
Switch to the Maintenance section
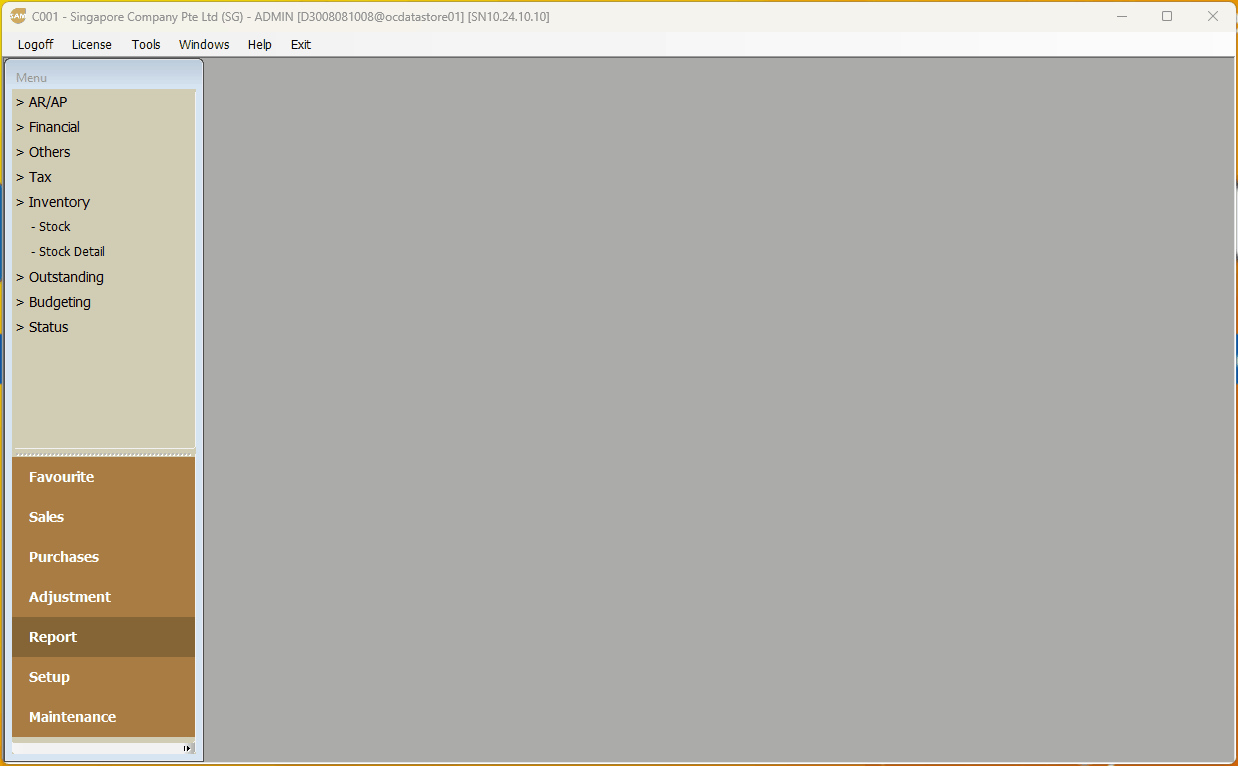point(104,717)
